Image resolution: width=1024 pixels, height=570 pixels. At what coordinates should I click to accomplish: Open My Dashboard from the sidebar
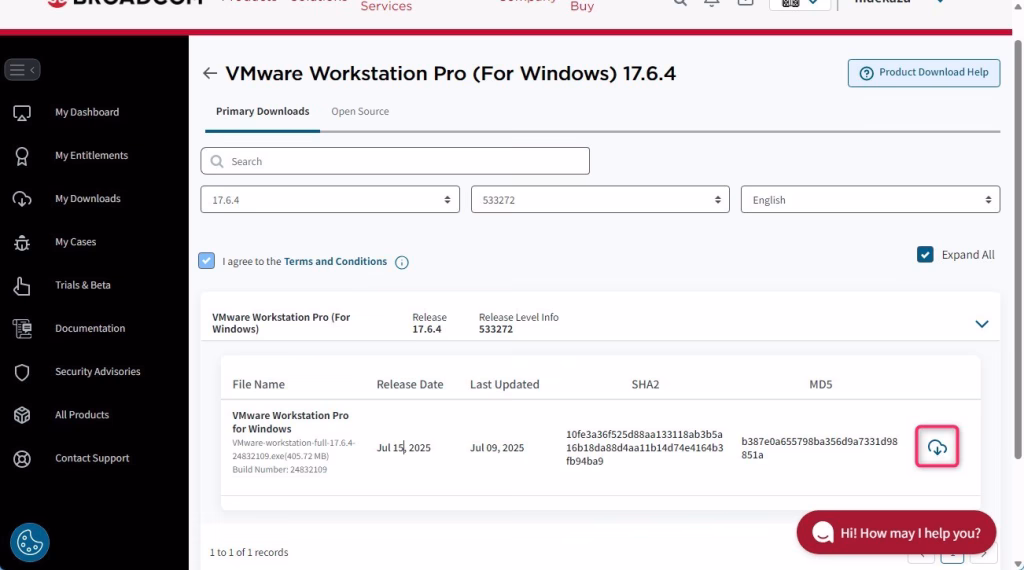point(86,112)
